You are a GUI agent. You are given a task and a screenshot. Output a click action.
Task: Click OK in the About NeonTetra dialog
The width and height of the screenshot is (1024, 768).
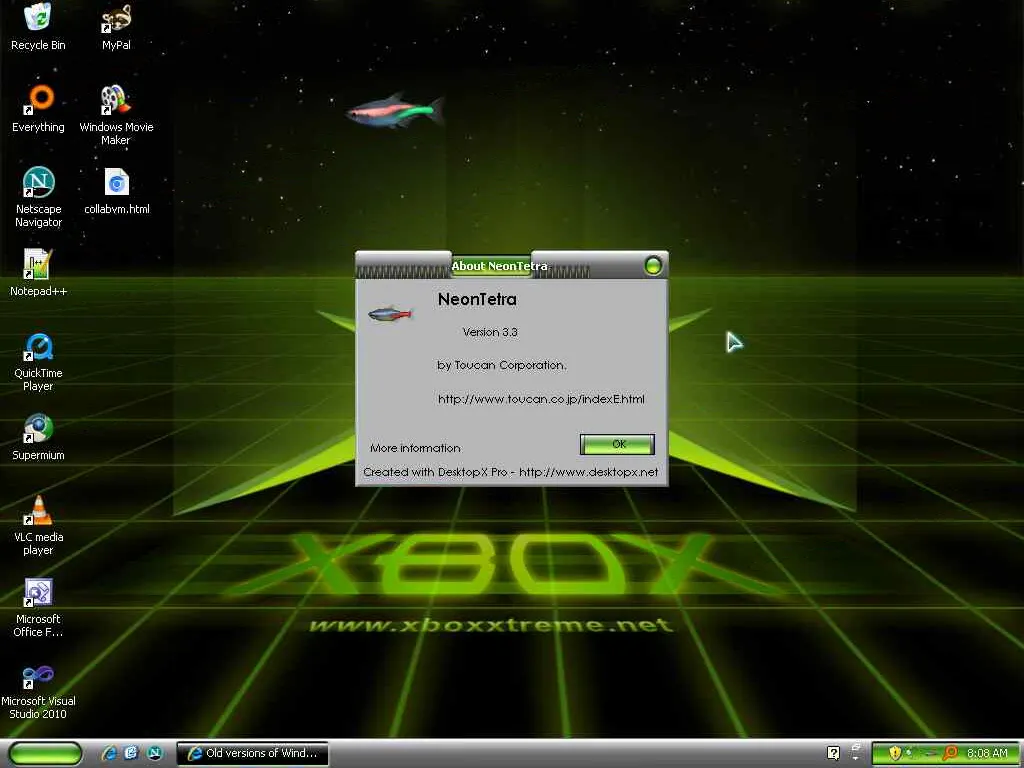617,444
